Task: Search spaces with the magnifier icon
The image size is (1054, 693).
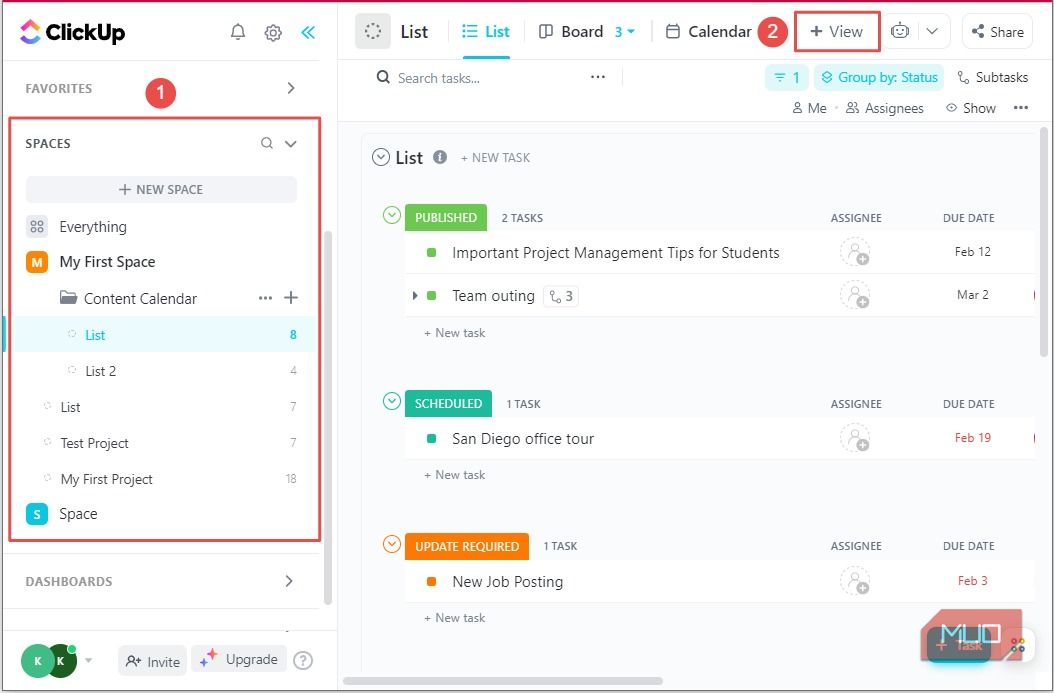Action: pos(267,143)
